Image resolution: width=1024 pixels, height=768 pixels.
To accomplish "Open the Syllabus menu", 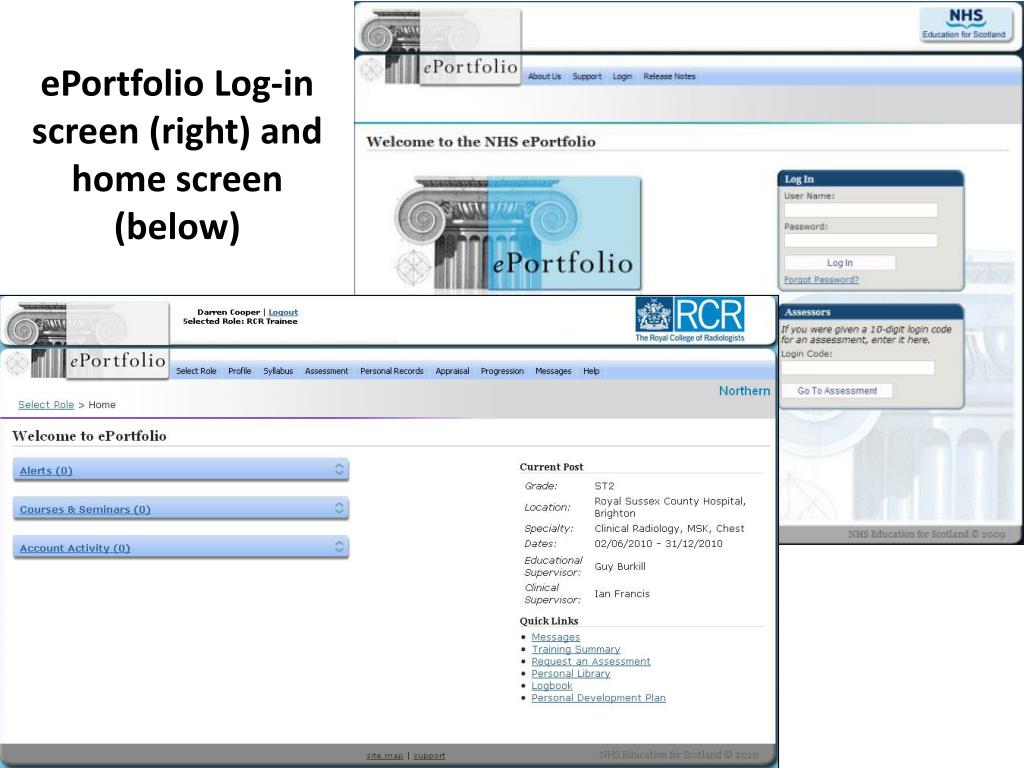I will [x=278, y=371].
